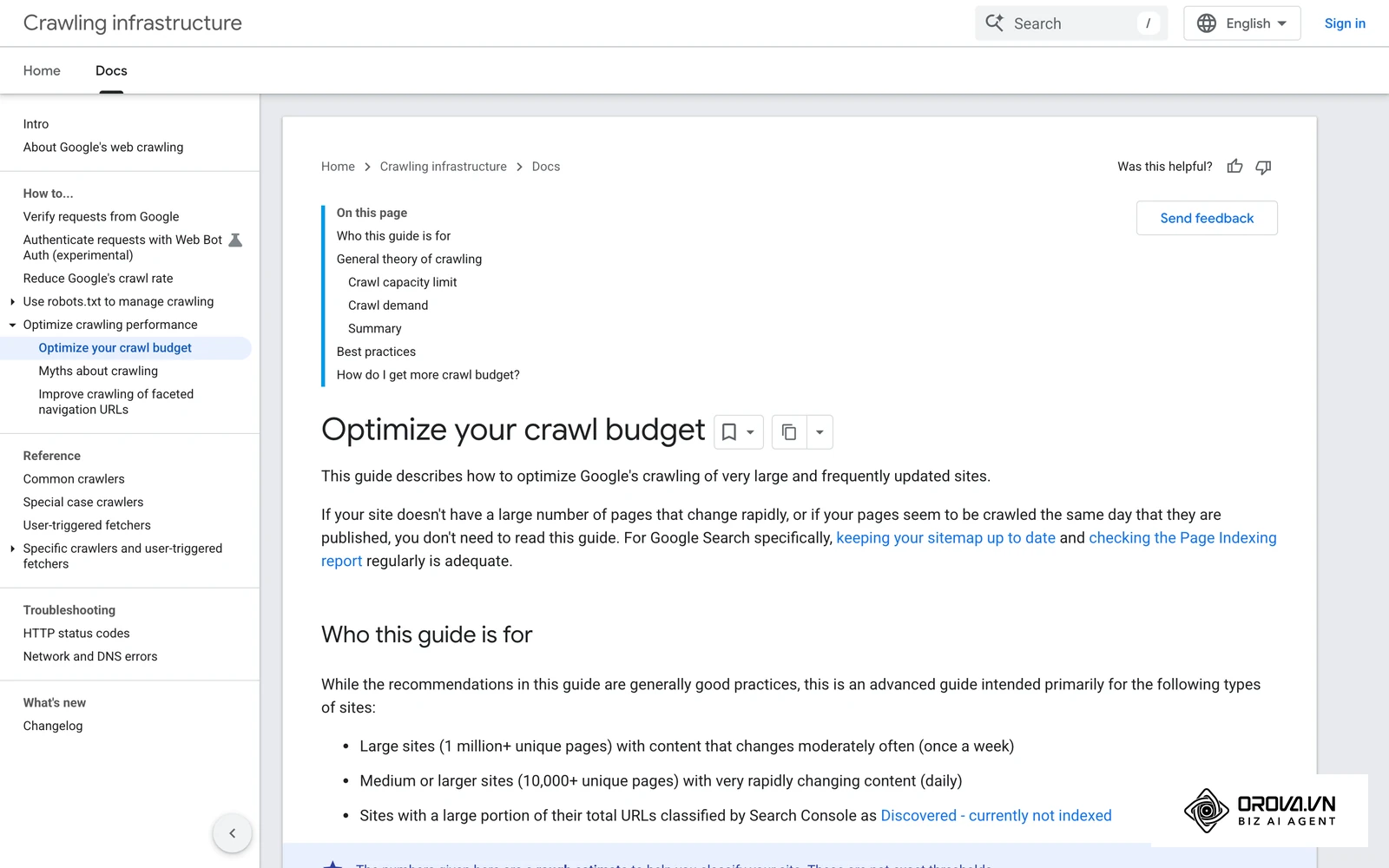Select Optimize your crawl budget sidebar item
The height and width of the screenshot is (868, 1389).
115,348
